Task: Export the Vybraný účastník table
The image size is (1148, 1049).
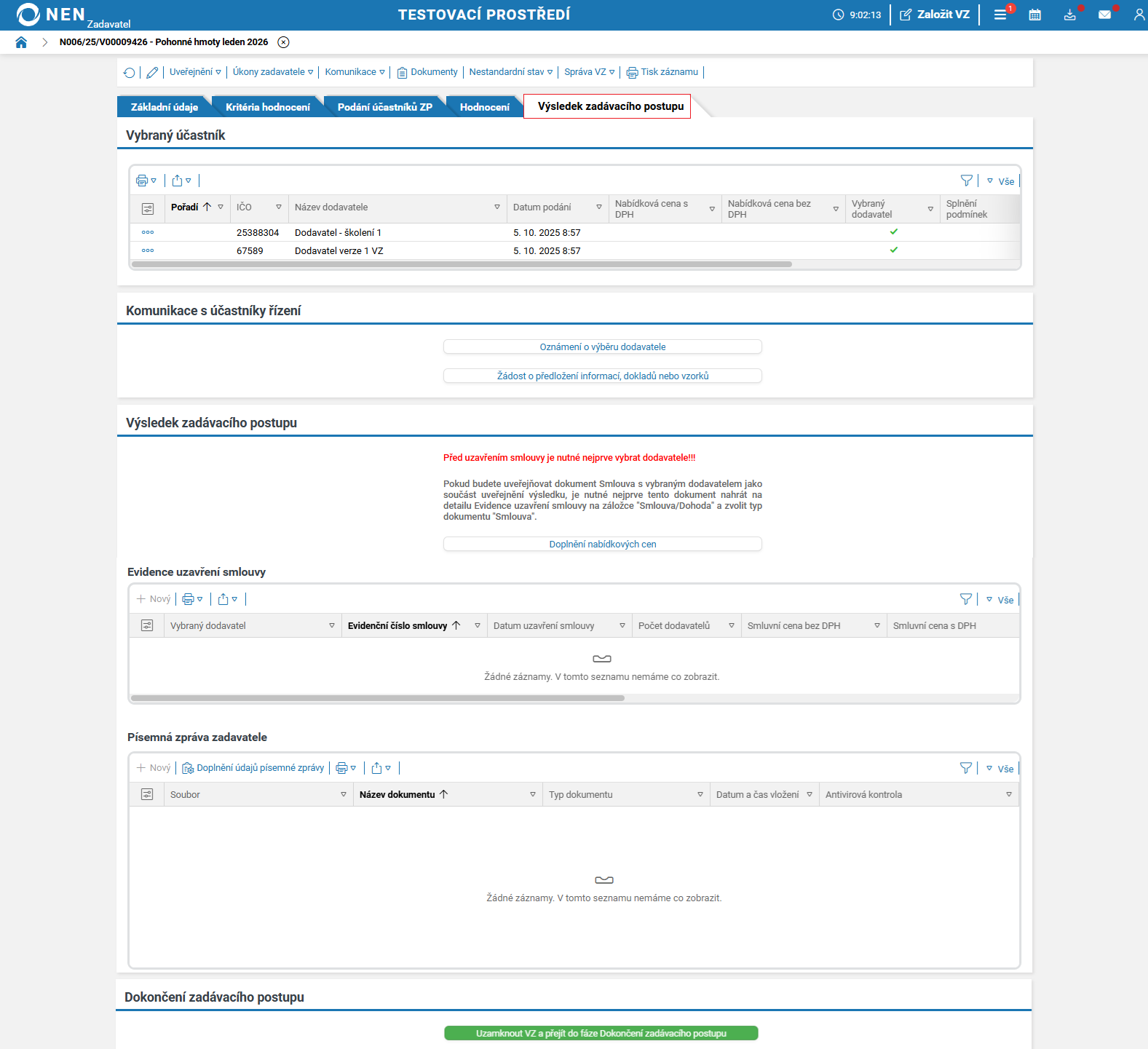Action: click(x=181, y=181)
